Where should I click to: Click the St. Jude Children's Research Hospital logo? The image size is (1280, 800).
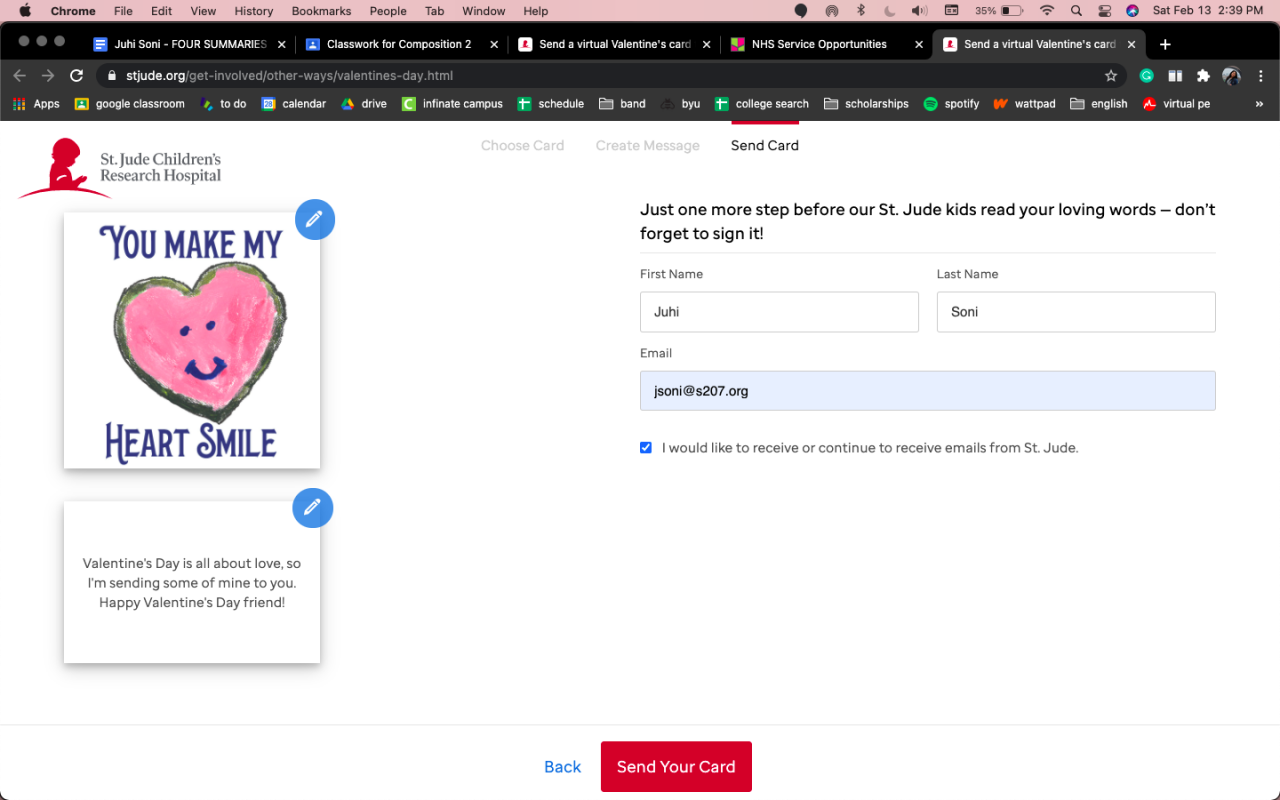click(x=120, y=168)
